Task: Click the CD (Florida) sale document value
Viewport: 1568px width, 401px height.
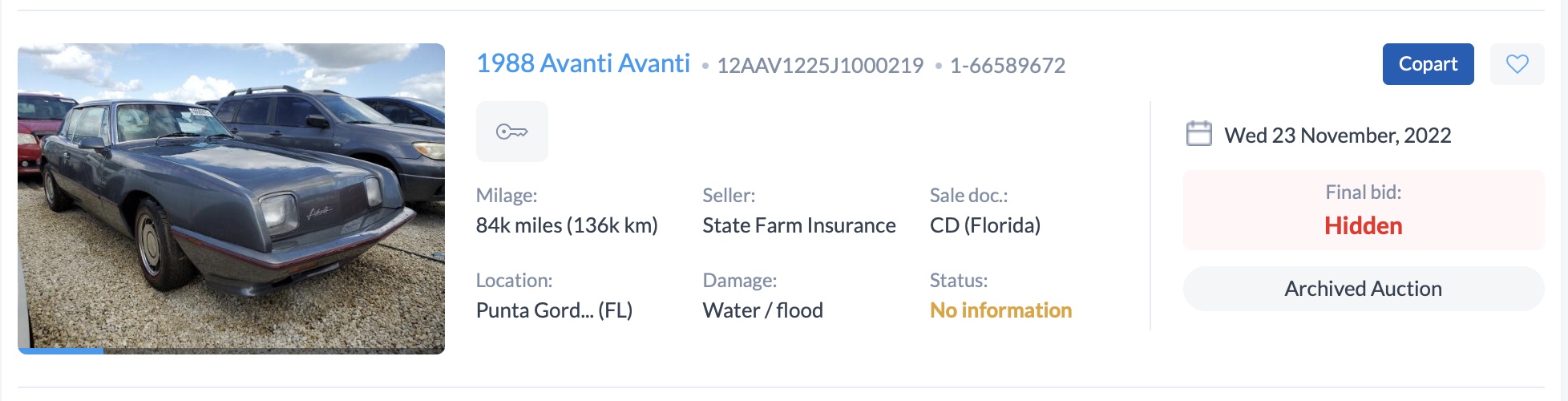Action: click(984, 225)
